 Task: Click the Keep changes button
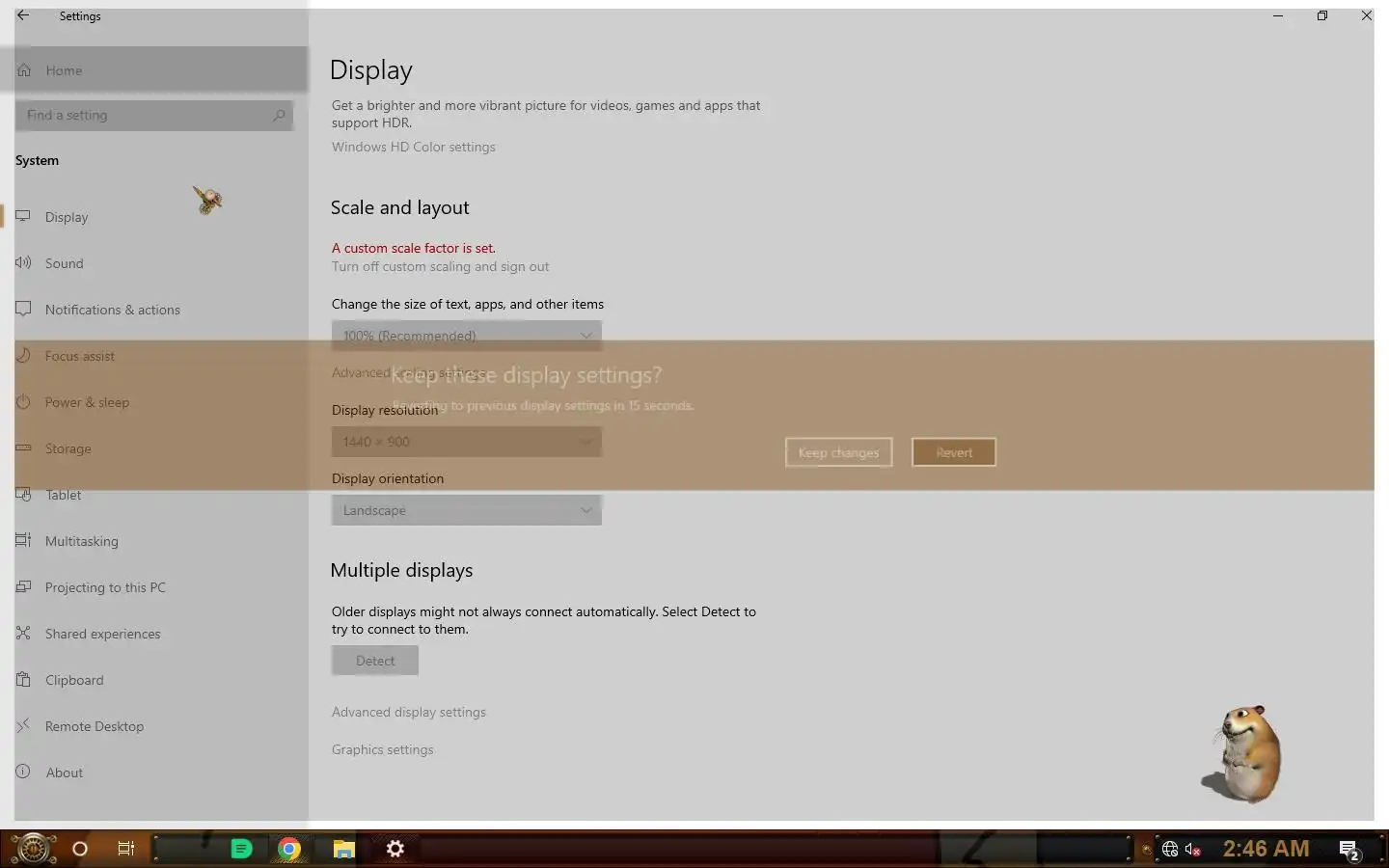(x=838, y=452)
